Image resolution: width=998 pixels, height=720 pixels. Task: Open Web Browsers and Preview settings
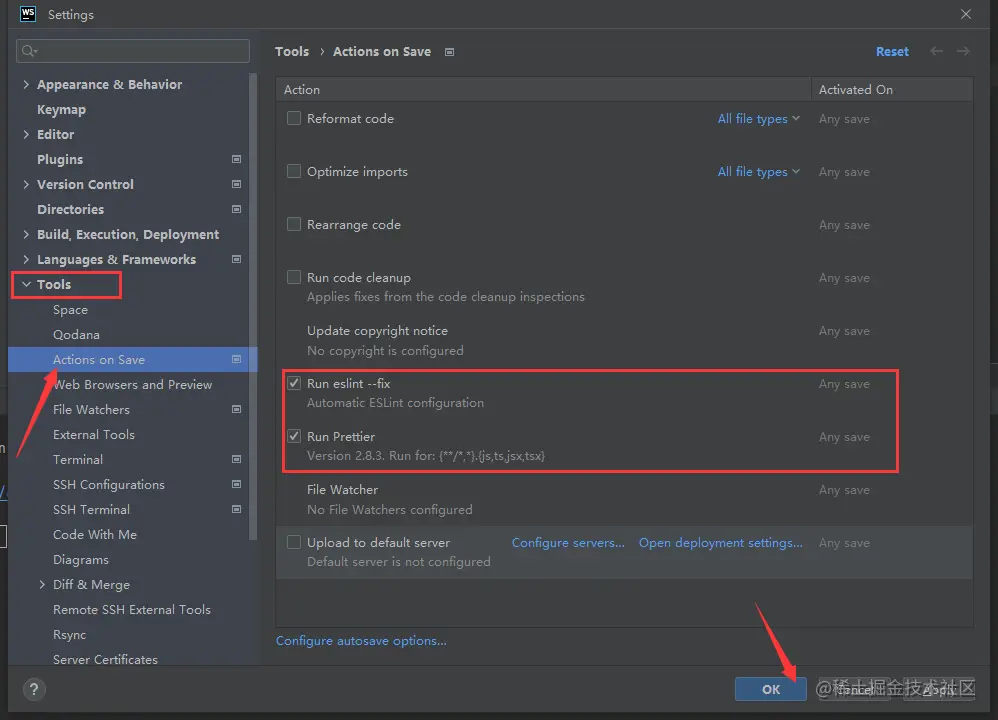coord(132,385)
